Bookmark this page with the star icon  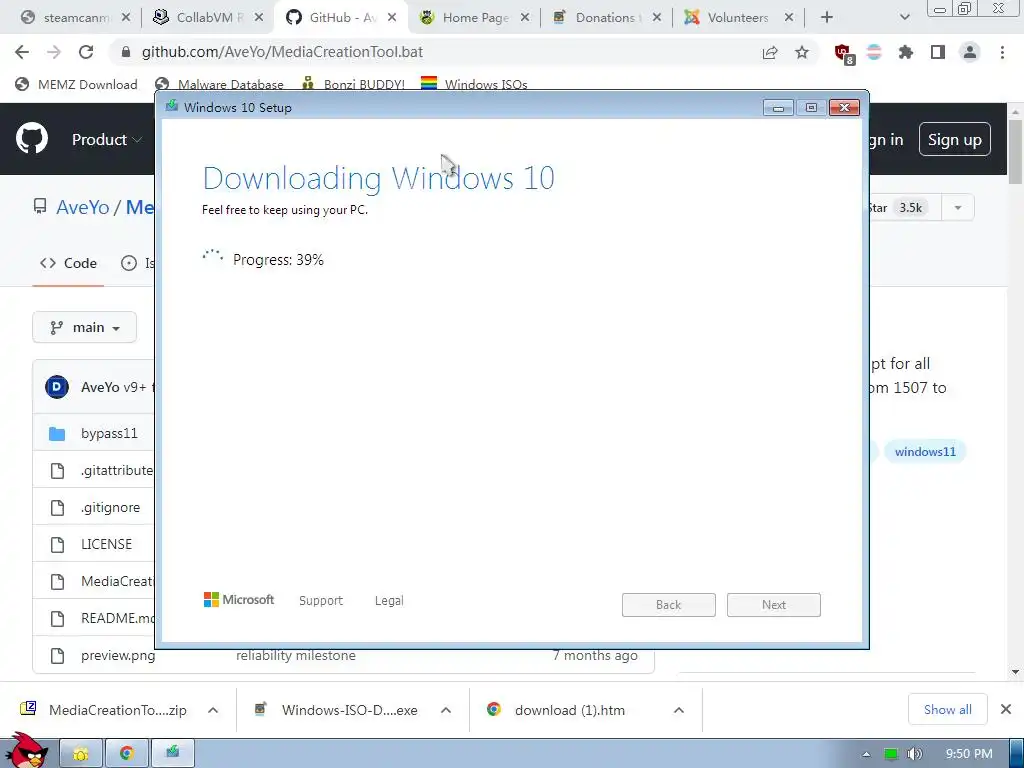802,52
